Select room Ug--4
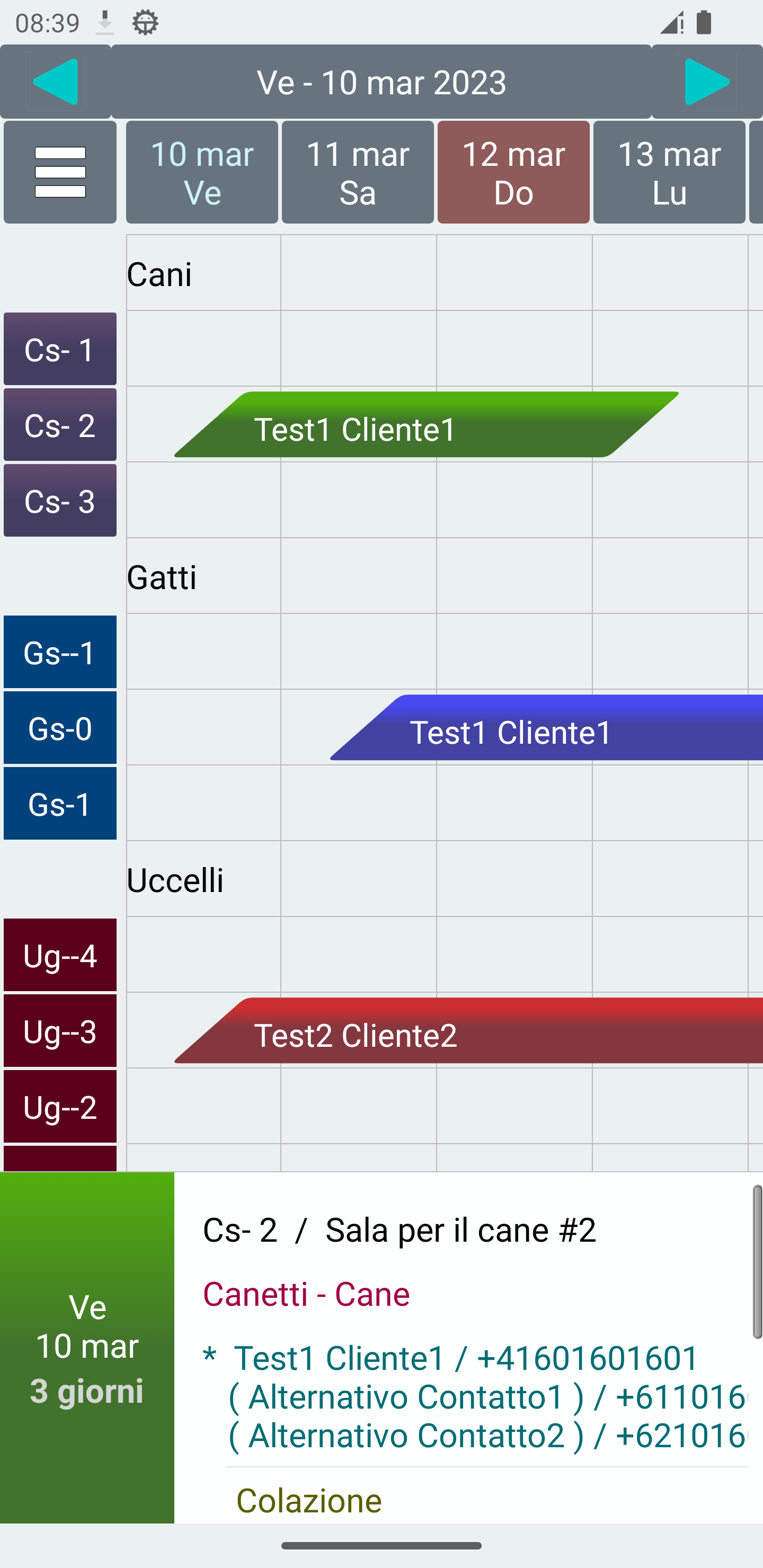 pyautogui.click(x=60, y=955)
